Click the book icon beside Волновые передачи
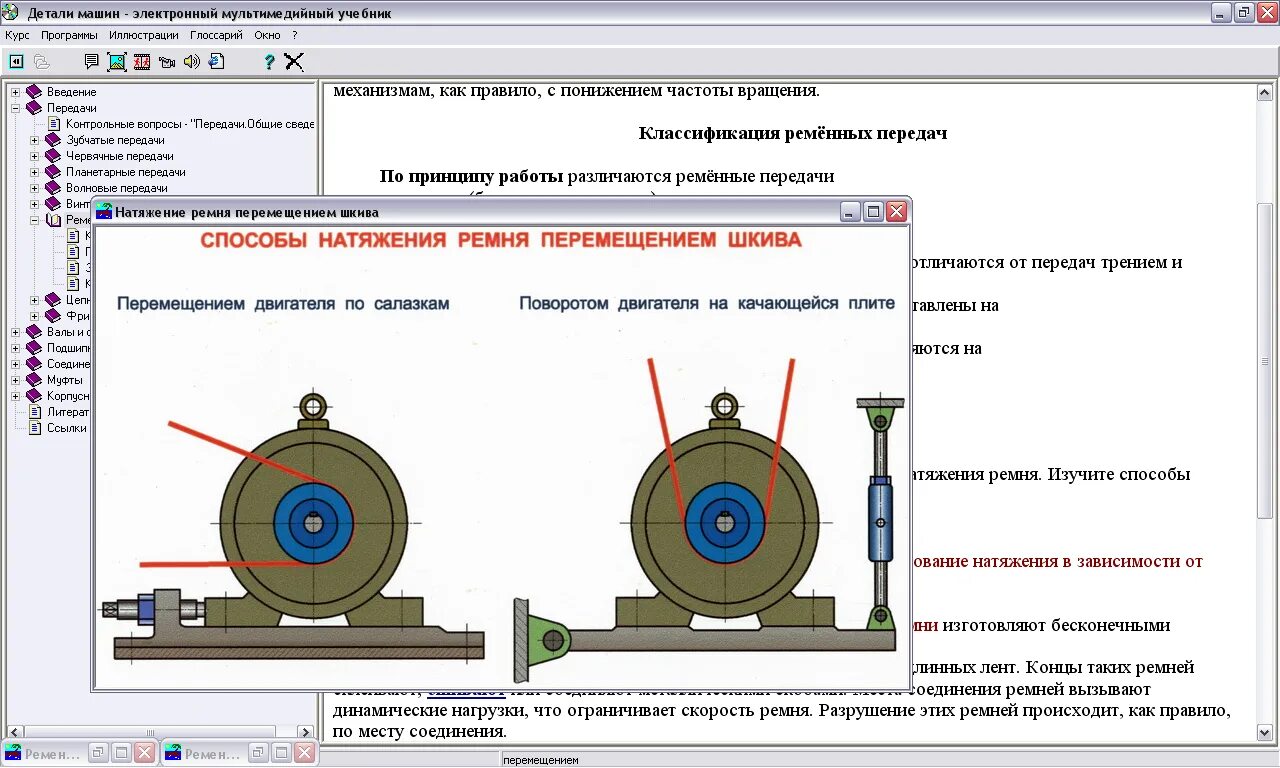 coord(53,188)
